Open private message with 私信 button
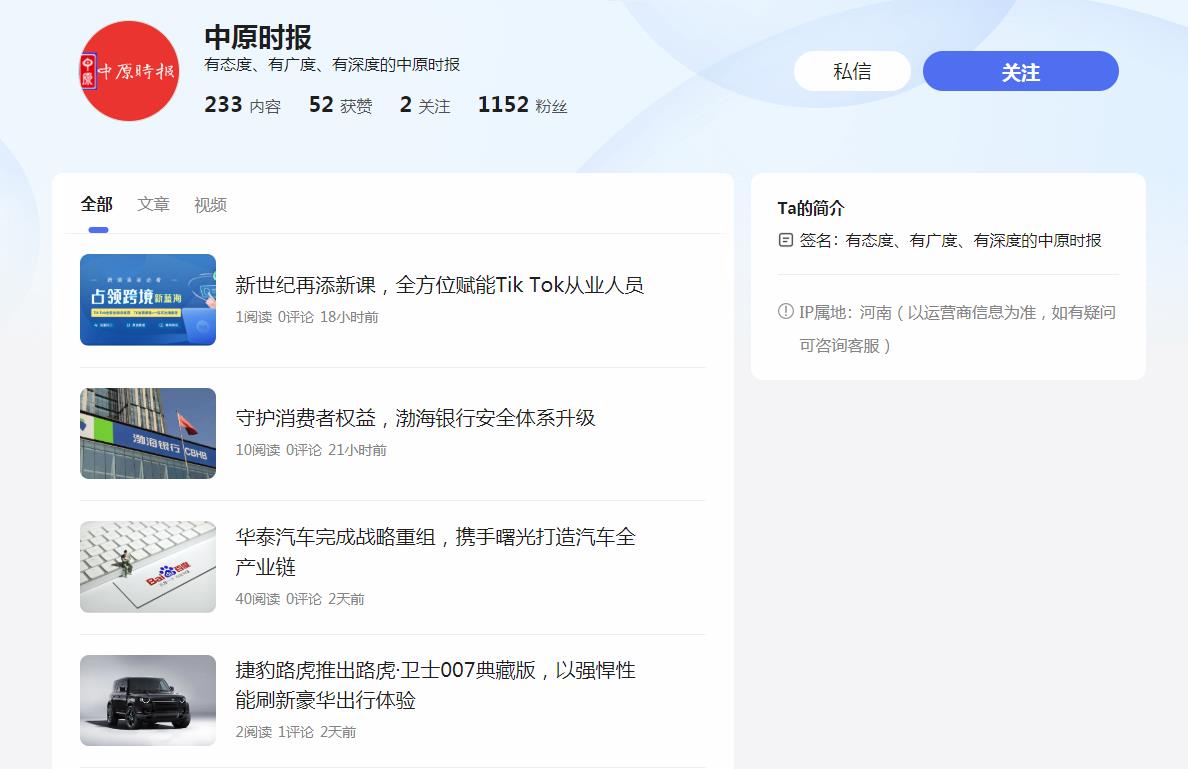The width and height of the screenshot is (1188, 769). [x=852, y=71]
